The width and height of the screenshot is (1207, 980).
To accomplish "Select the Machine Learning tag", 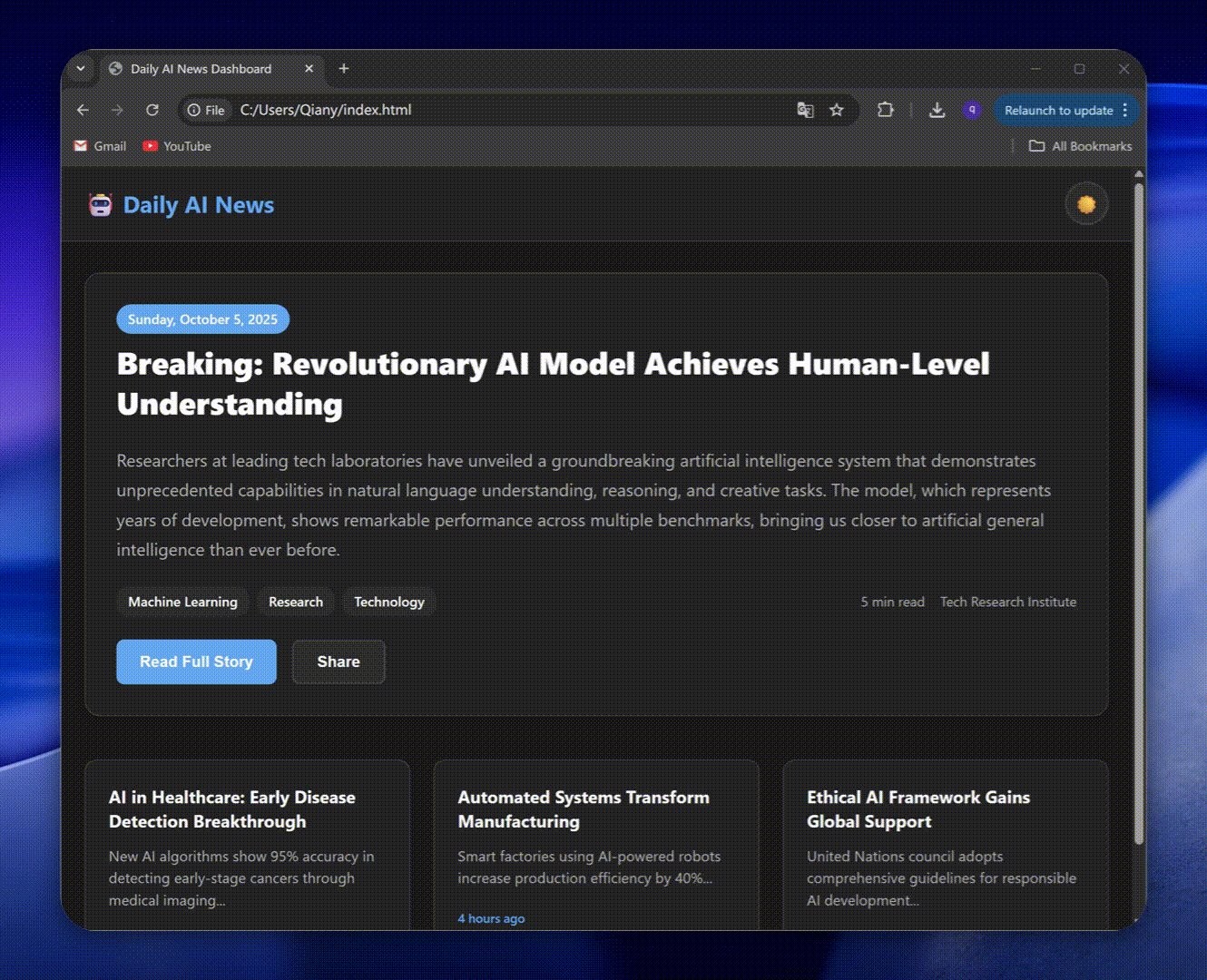I will 182,602.
